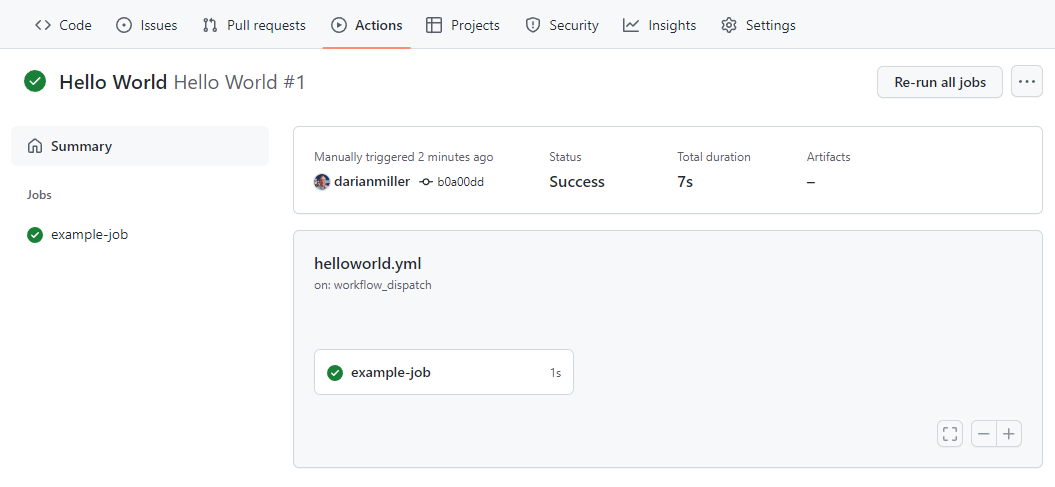The image size is (1055, 487).
Task: Click the on: workflow_dispatch trigger text
Action: click(x=373, y=285)
